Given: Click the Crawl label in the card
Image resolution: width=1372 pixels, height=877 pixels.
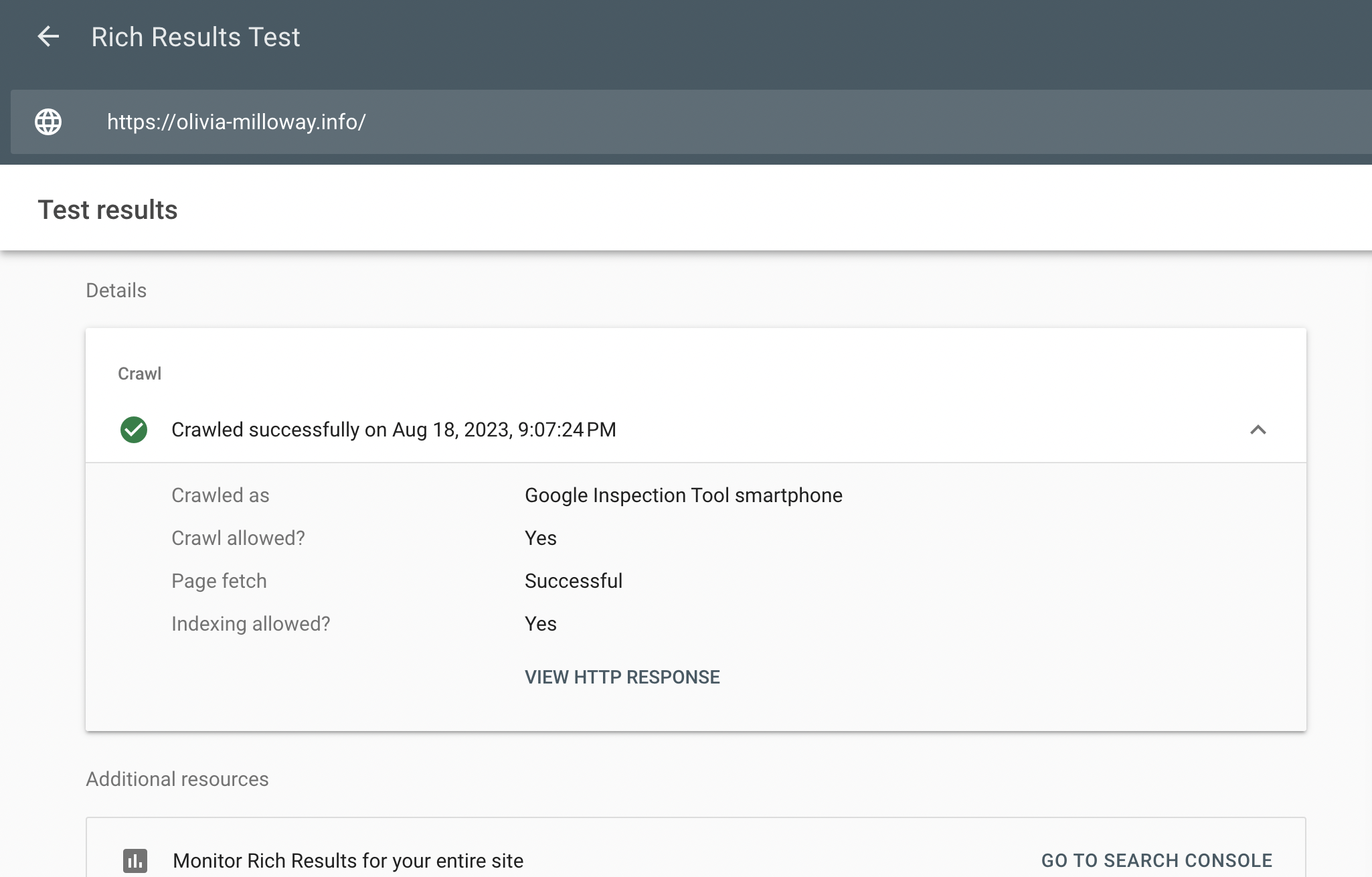Looking at the screenshot, I should 140,374.
